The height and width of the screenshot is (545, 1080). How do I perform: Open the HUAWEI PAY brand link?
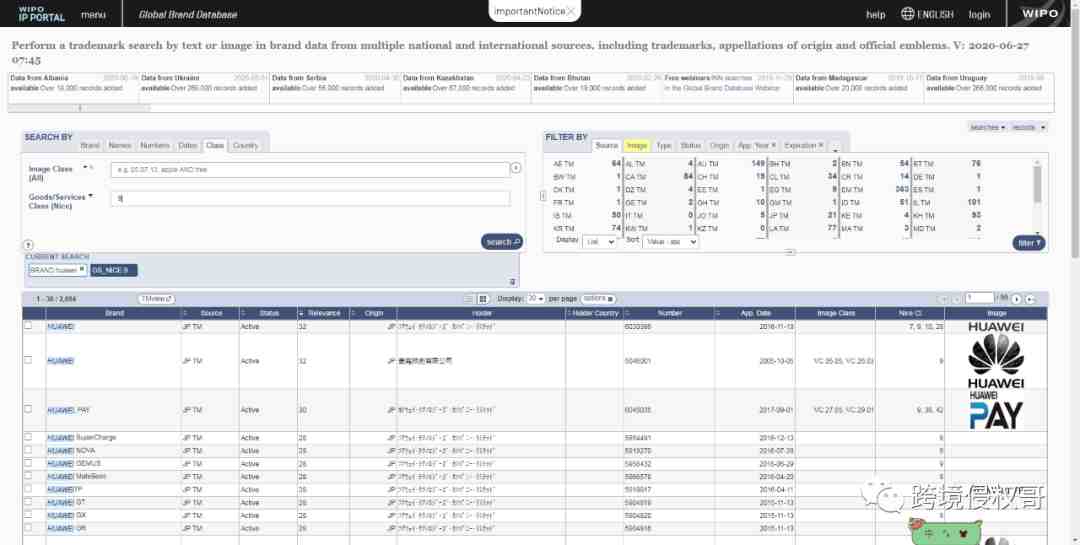[68, 411]
